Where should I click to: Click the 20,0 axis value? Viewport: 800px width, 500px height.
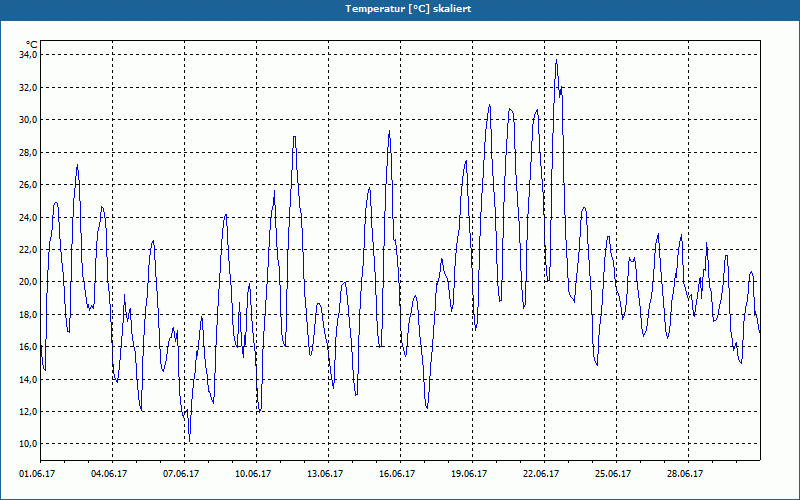pos(28,282)
